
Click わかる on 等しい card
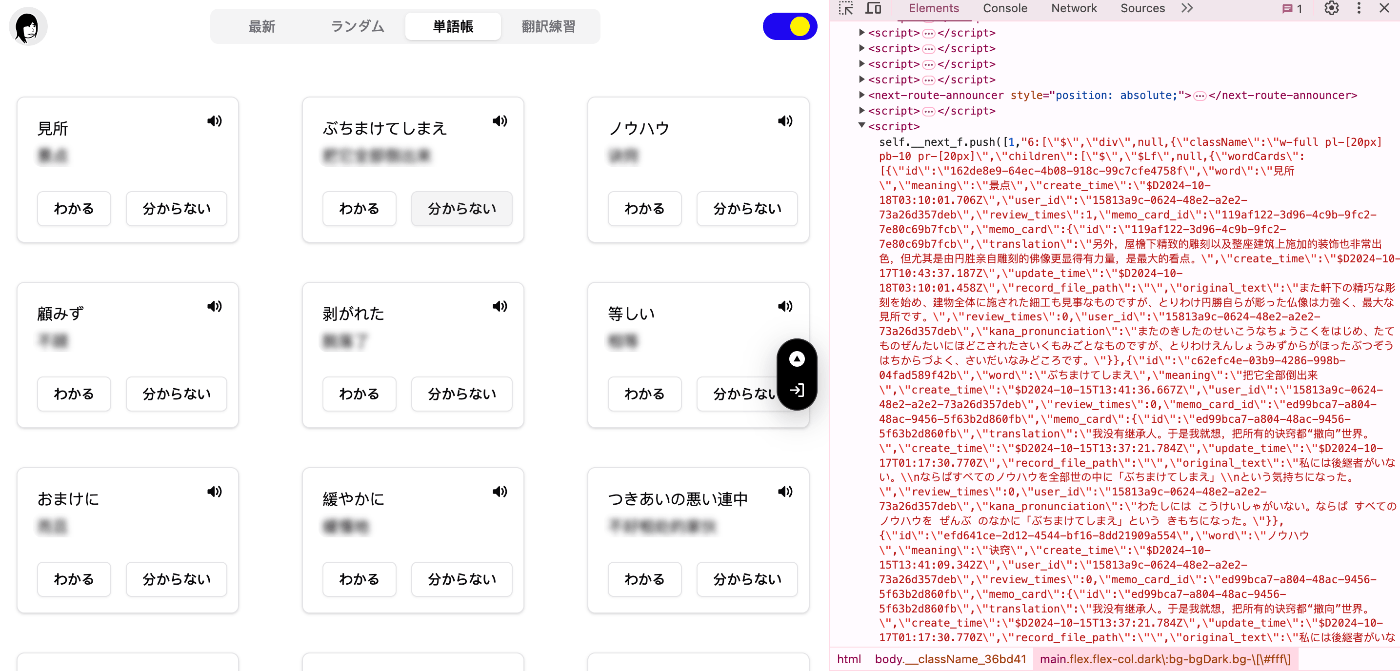pos(645,394)
